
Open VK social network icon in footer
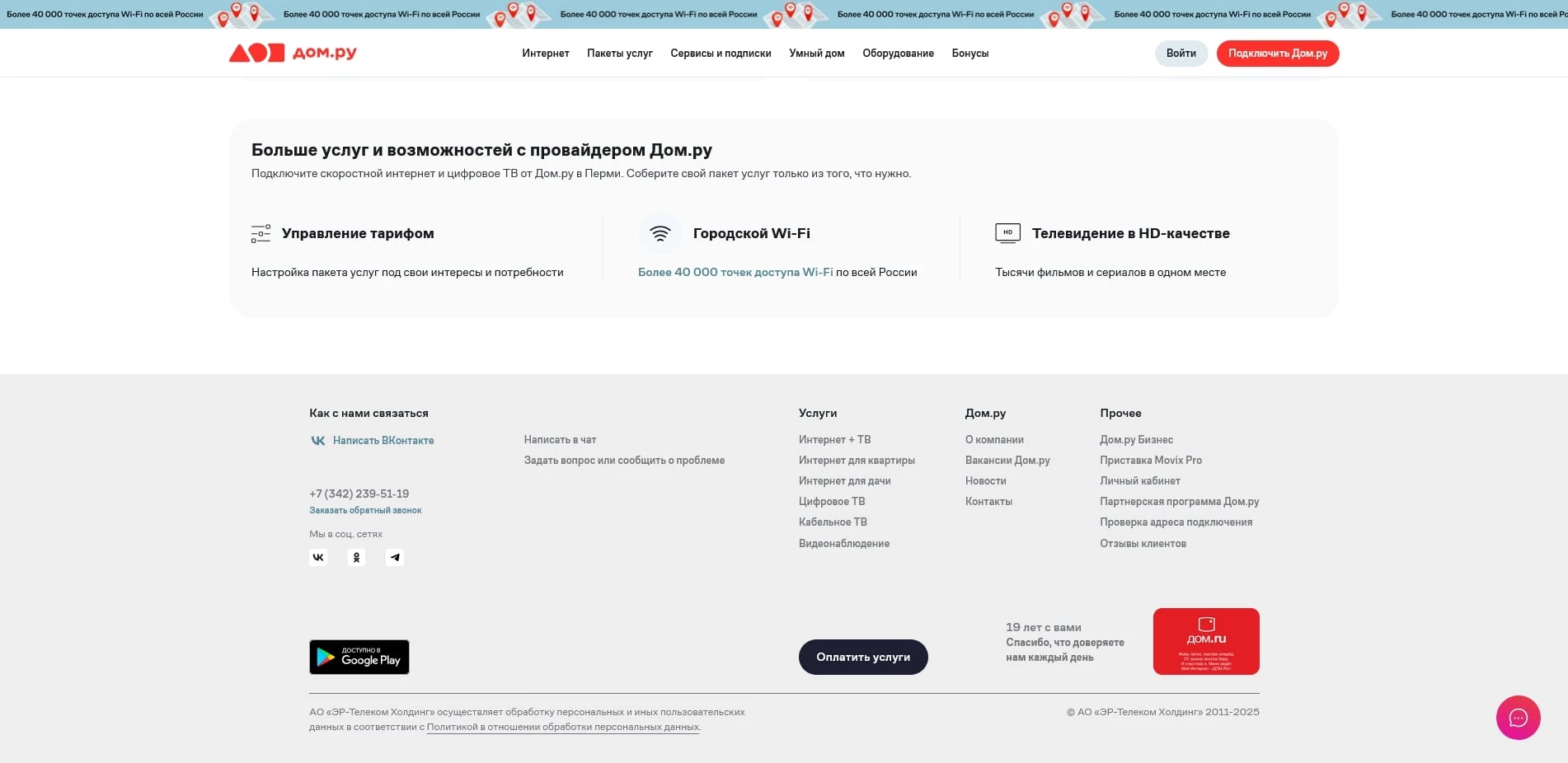[x=318, y=558]
